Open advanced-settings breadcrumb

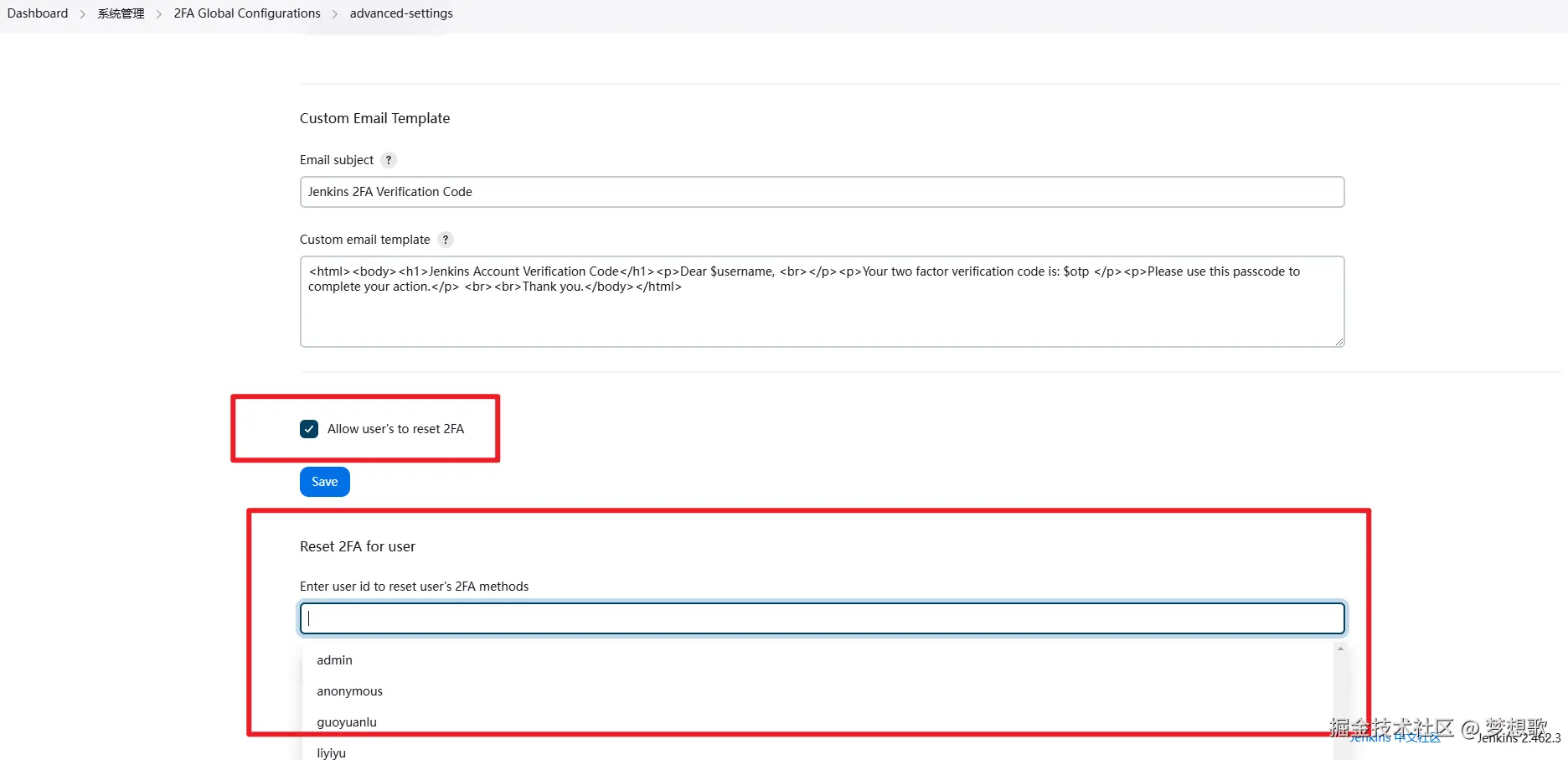pyautogui.click(x=401, y=13)
